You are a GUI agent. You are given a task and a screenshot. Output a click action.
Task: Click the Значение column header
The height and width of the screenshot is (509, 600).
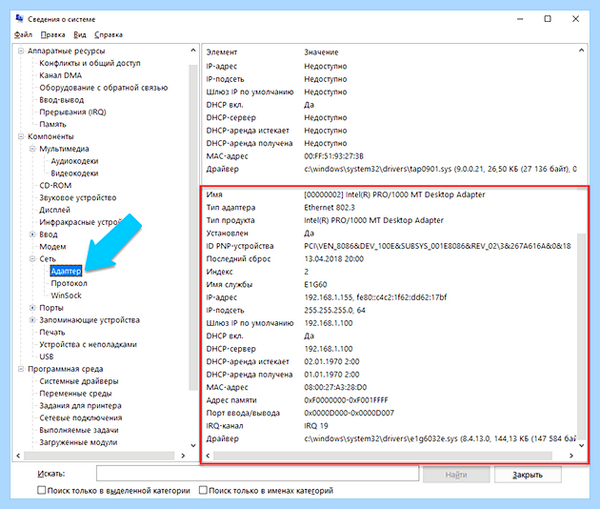[321, 52]
